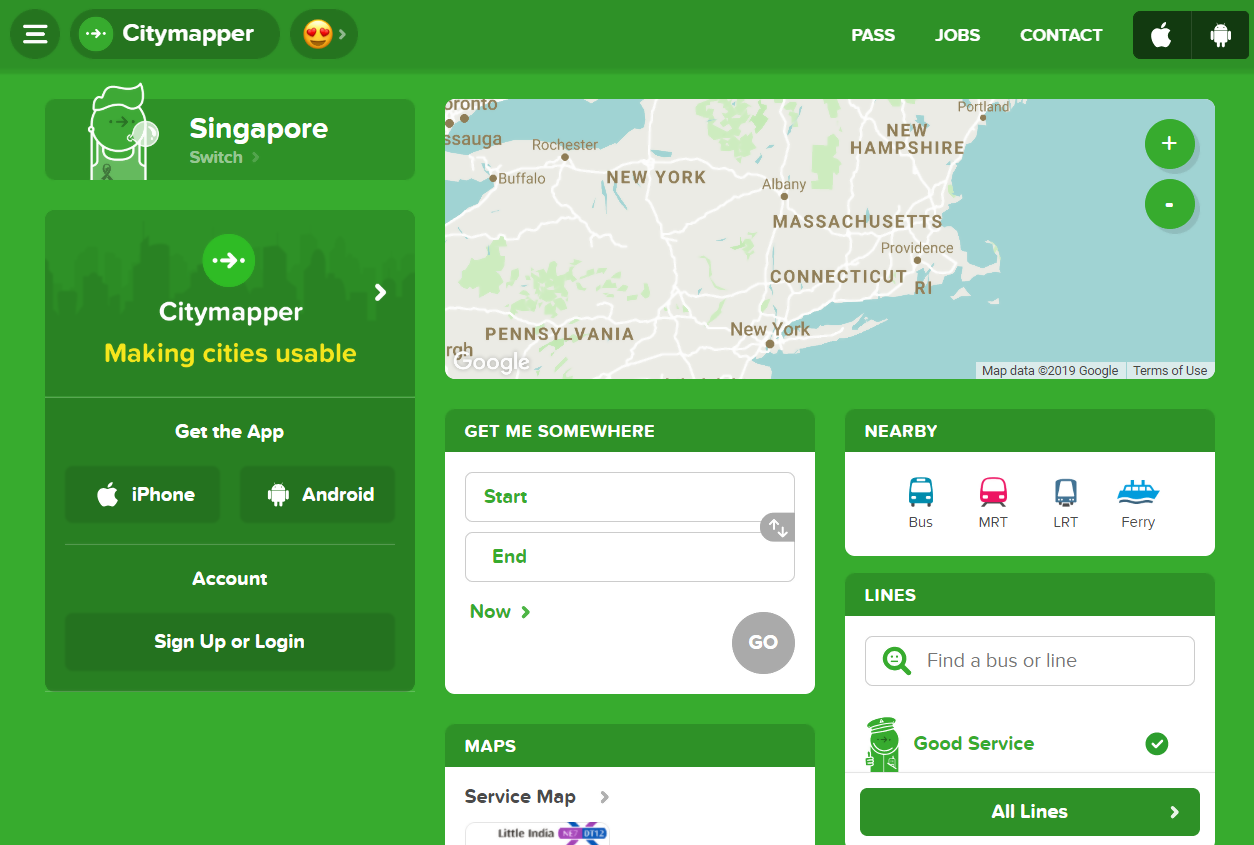Image resolution: width=1254 pixels, height=845 pixels.
Task: Open map Terms of Use
Action: pos(1170,370)
